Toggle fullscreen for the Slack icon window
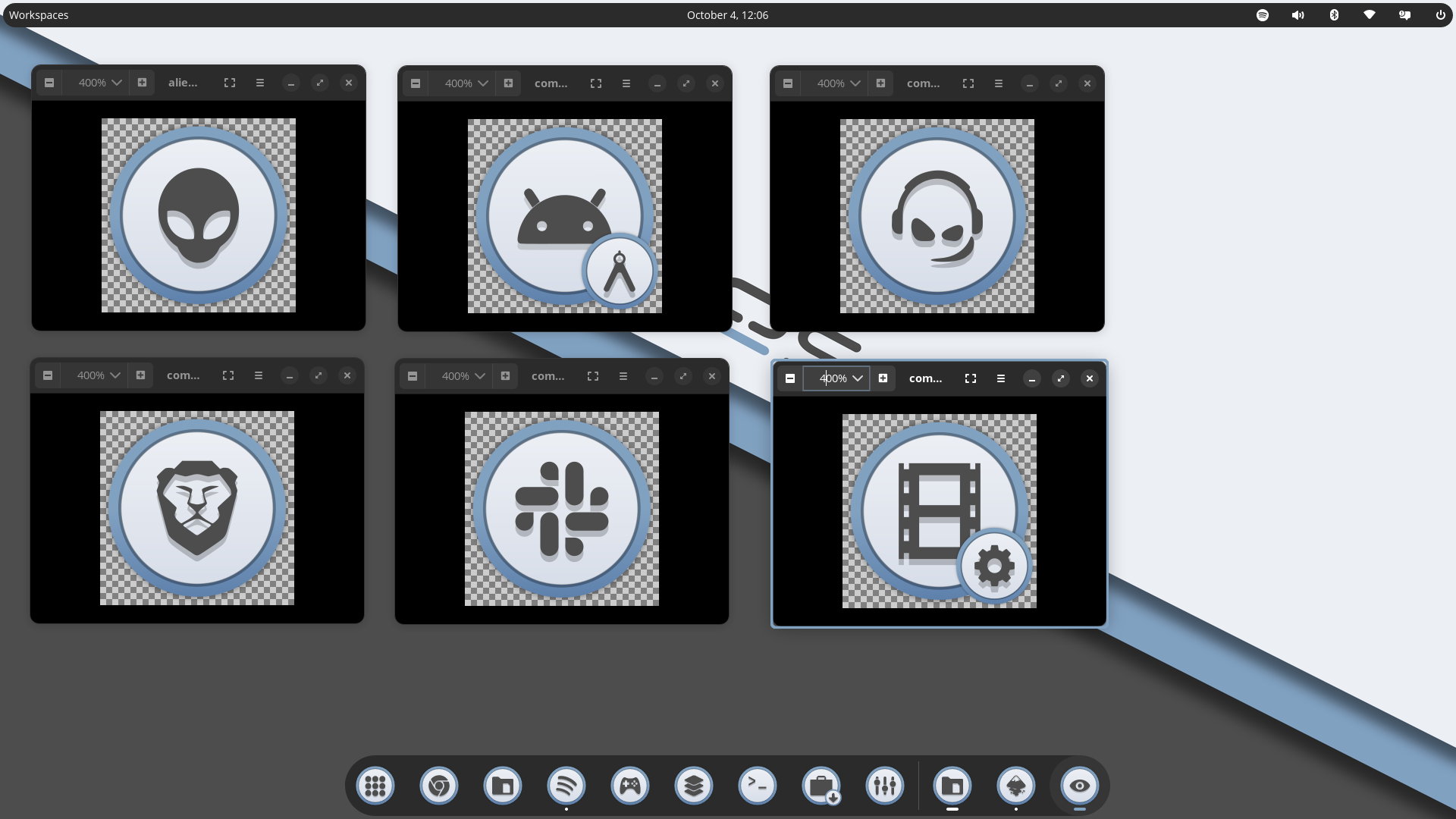The width and height of the screenshot is (1456, 819). [593, 376]
